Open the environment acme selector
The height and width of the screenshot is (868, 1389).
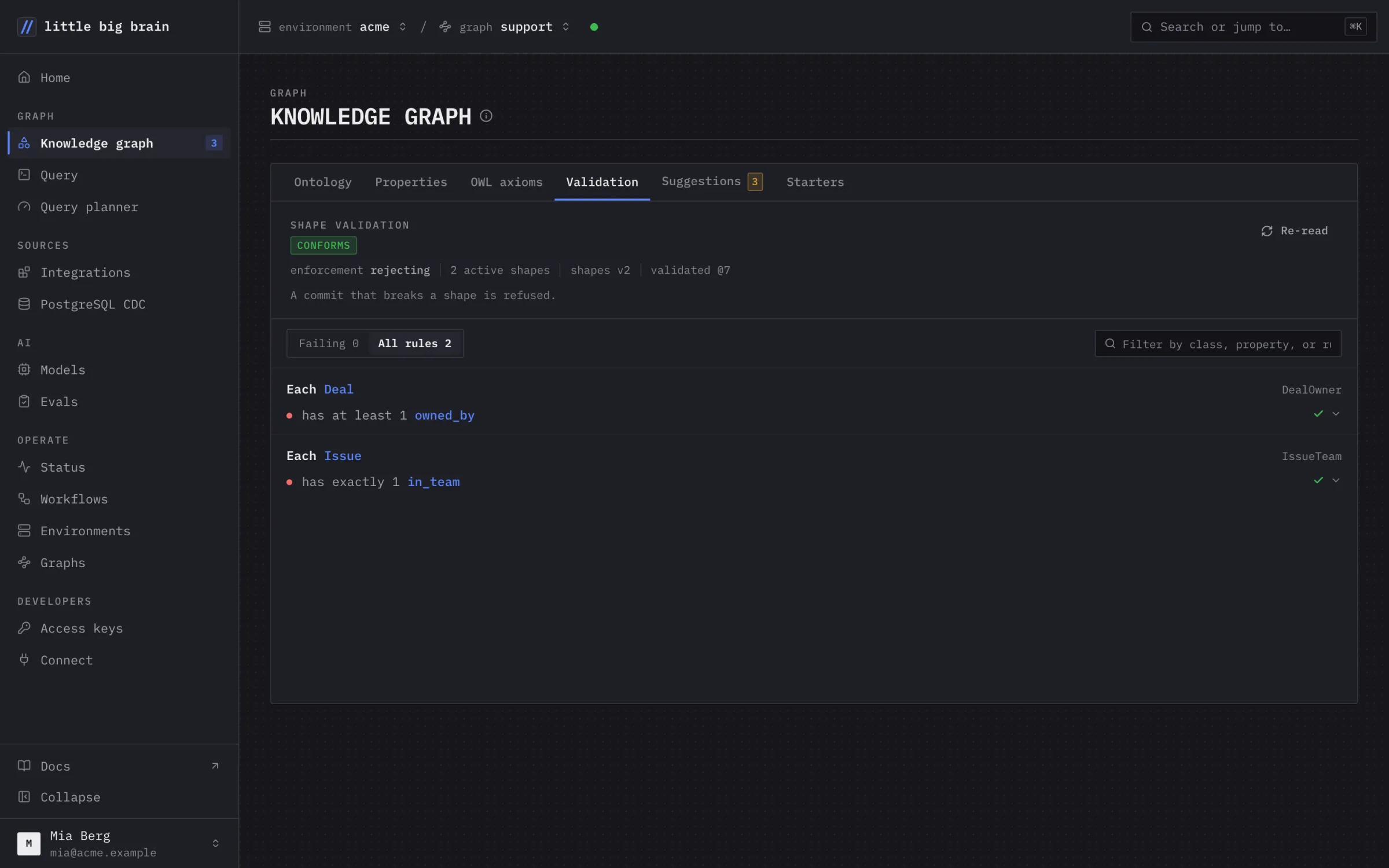pyautogui.click(x=333, y=27)
